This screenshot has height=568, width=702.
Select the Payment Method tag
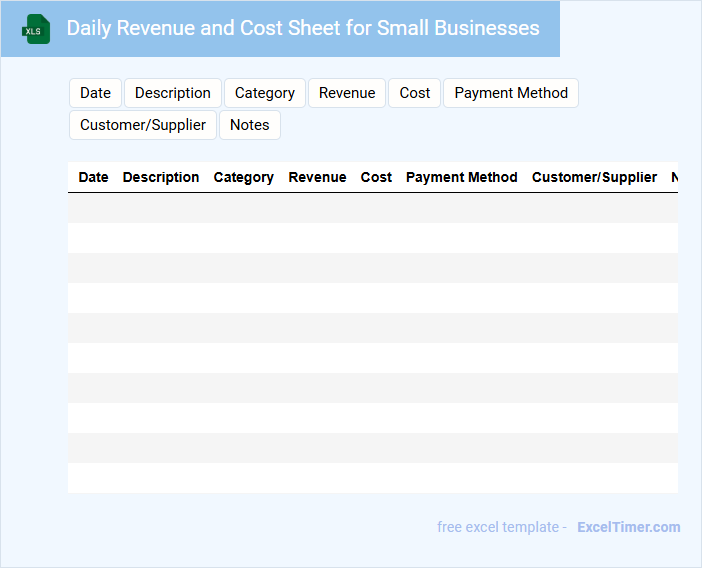(x=510, y=93)
